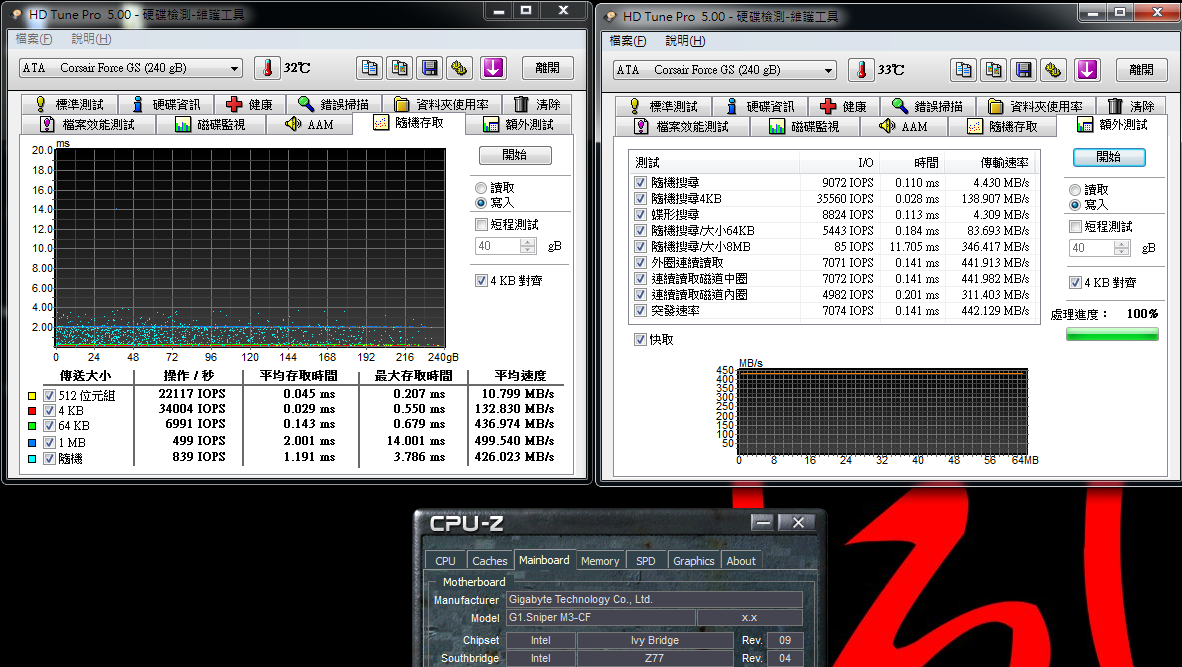Image resolution: width=1182 pixels, height=667 pixels.
Task: Click thermometer temperature icon in left window
Action: coord(267,68)
